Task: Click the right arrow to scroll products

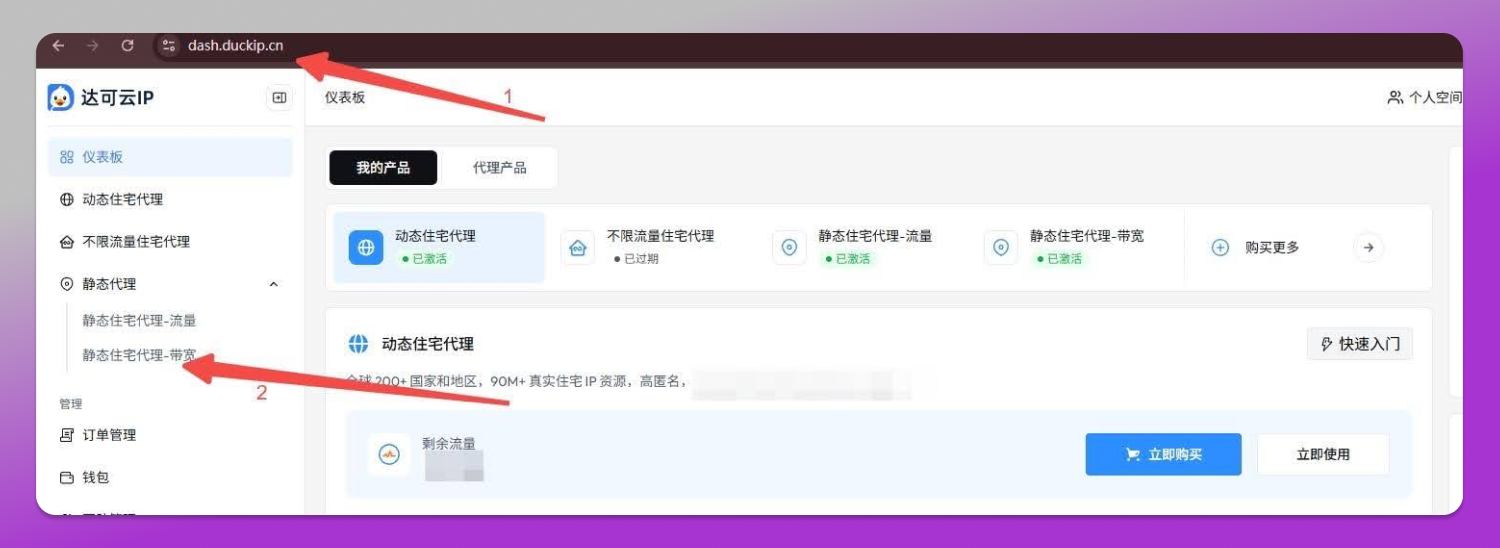Action: (x=1368, y=248)
